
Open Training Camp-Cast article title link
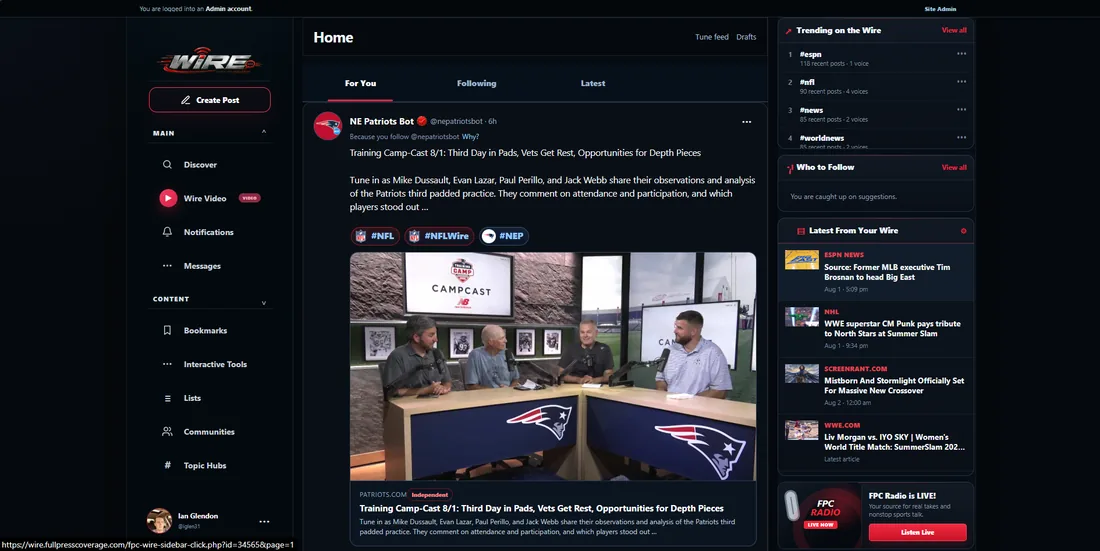point(542,508)
